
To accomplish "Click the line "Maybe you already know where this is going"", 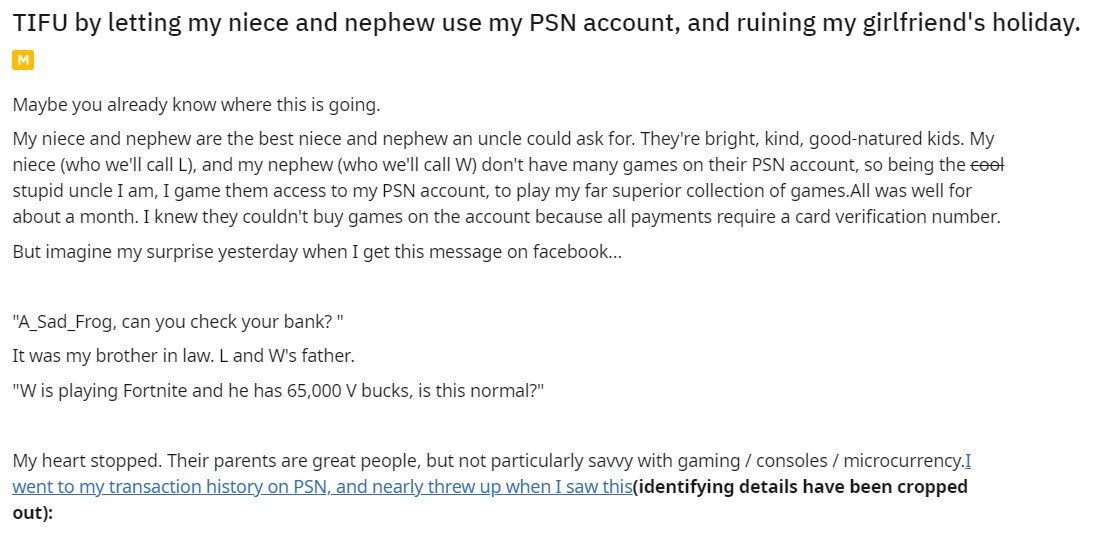I will [196, 104].
